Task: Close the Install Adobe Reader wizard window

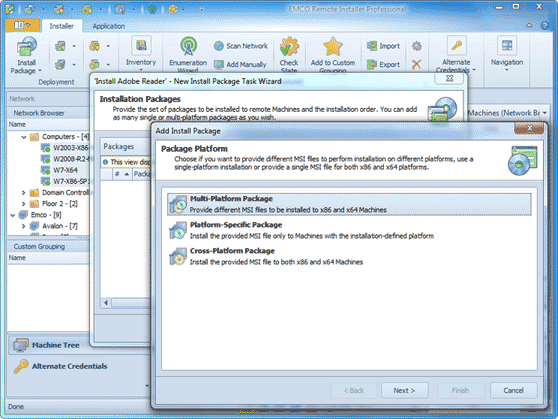Action: coord(450,78)
